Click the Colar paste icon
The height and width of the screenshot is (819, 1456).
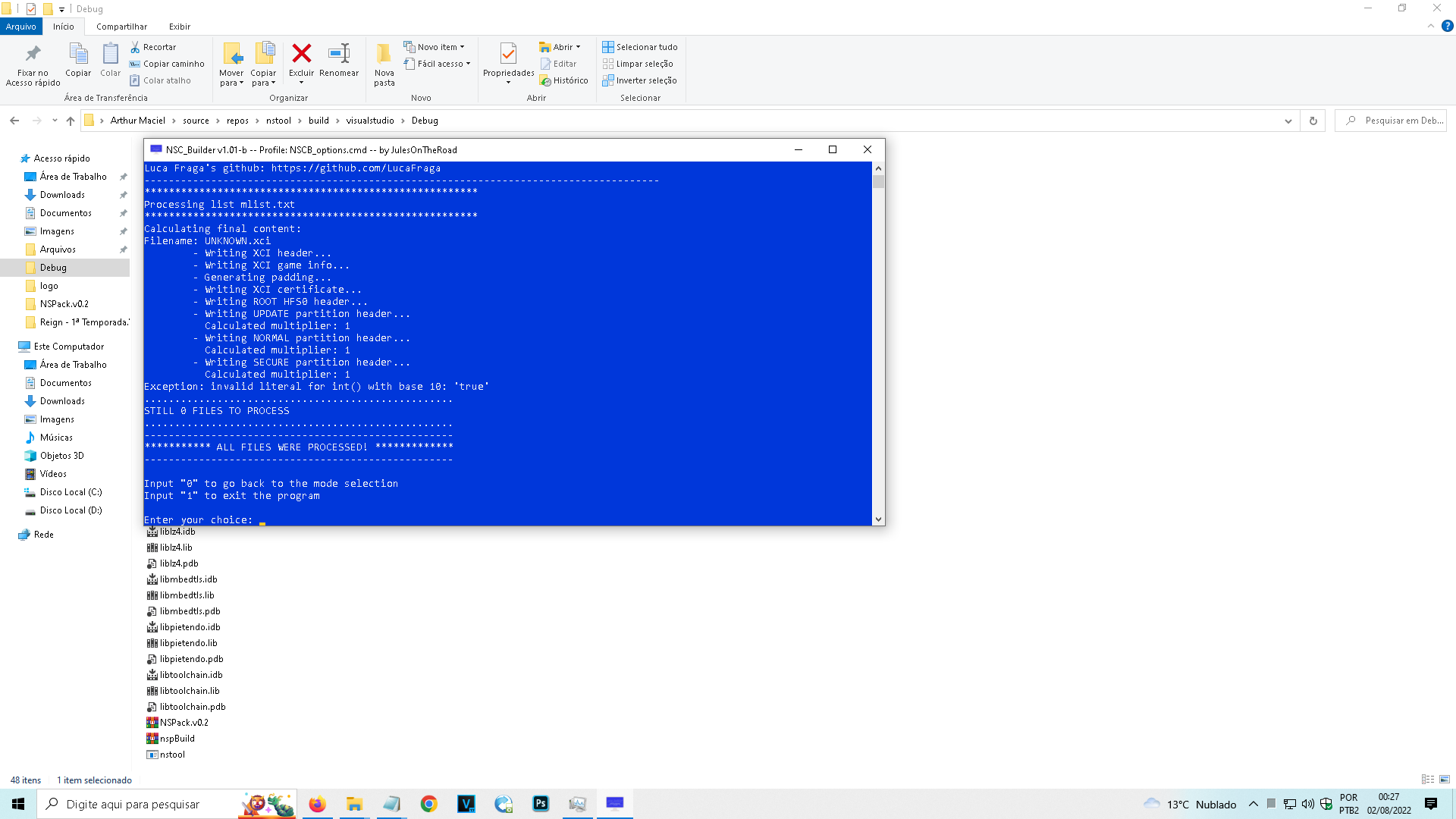[111, 61]
